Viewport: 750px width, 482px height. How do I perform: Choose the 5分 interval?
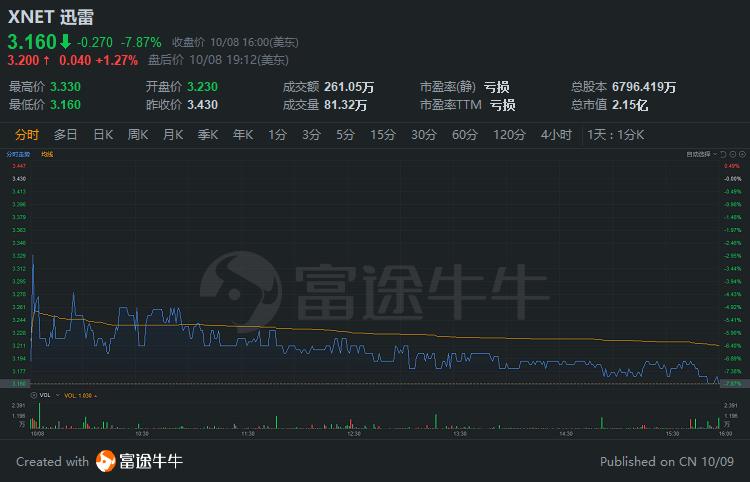tap(345, 135)
